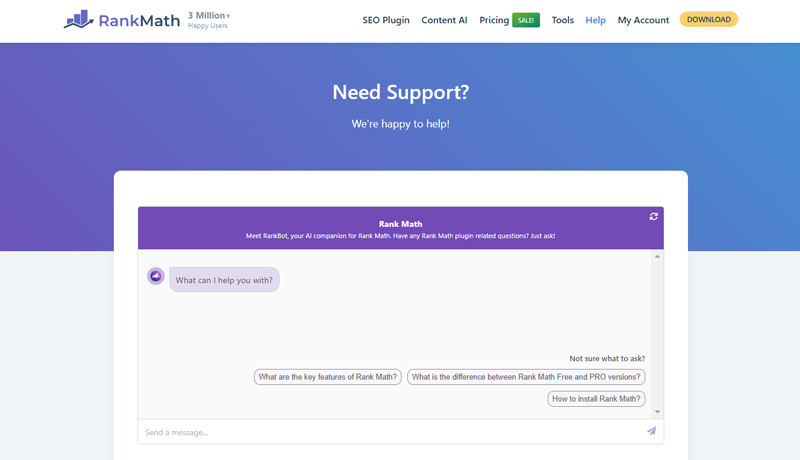Open the Content AI menu item
800x460 pixels.
(x=444, y=20)
